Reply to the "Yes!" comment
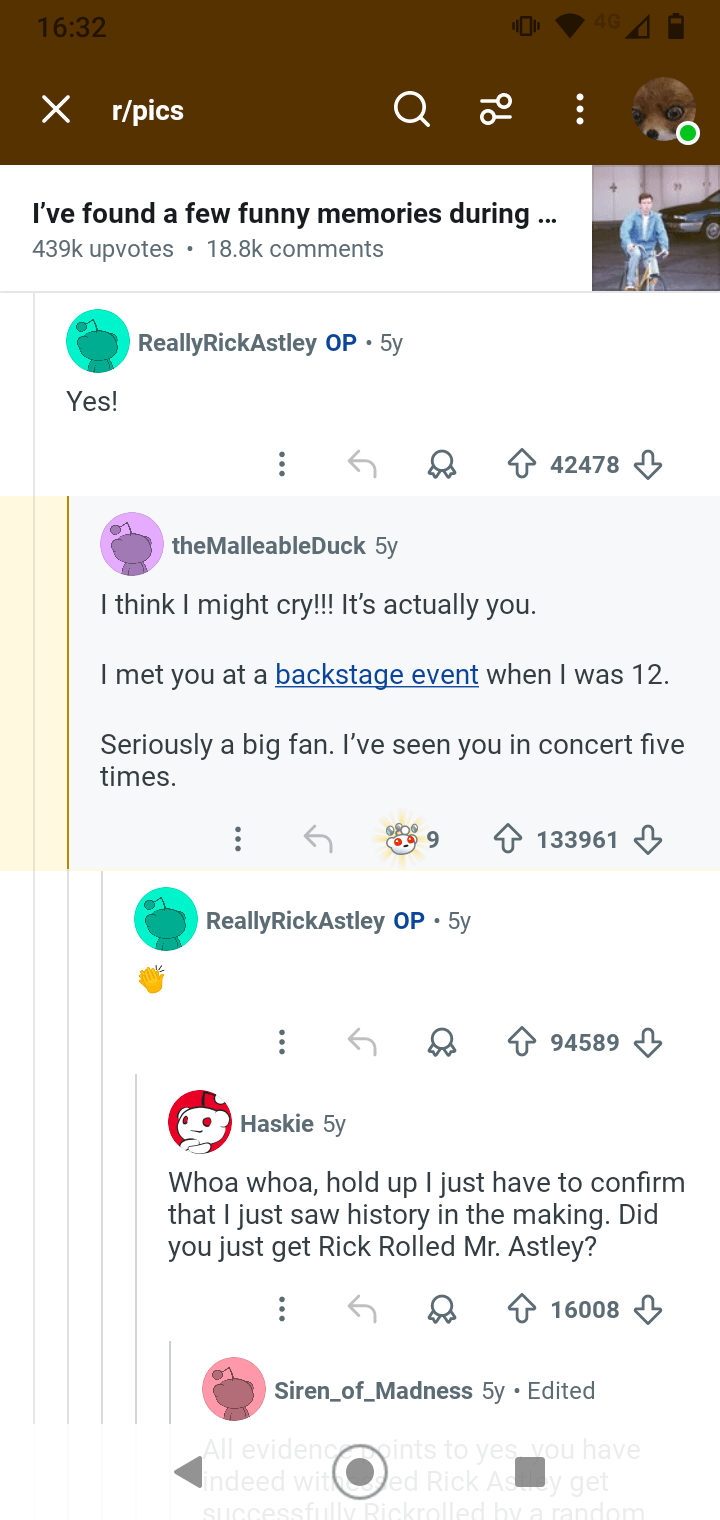The height and width of the screenshot is (1520, 720). coord(362,464)
